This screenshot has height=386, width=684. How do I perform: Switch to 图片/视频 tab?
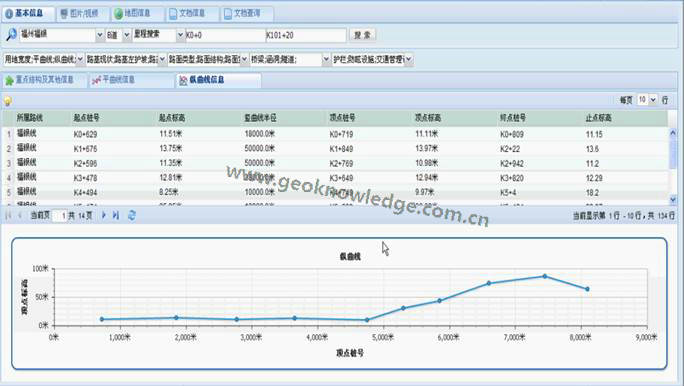pyautogui.click(x=82, y=14)
